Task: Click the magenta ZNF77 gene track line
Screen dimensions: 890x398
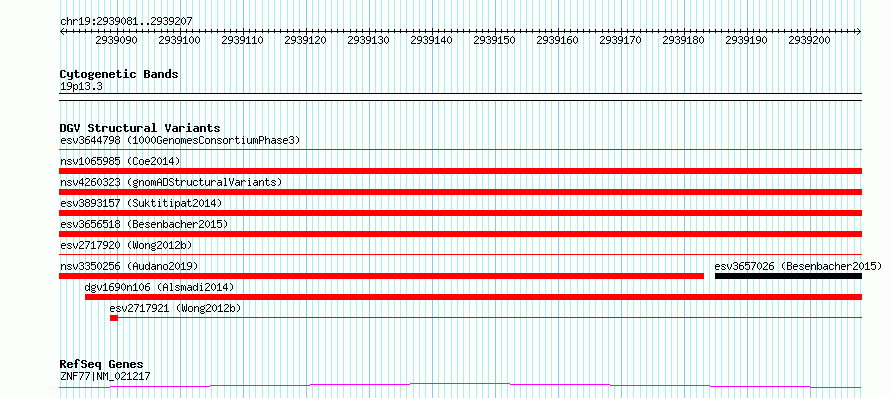Action: click(460, 386)
